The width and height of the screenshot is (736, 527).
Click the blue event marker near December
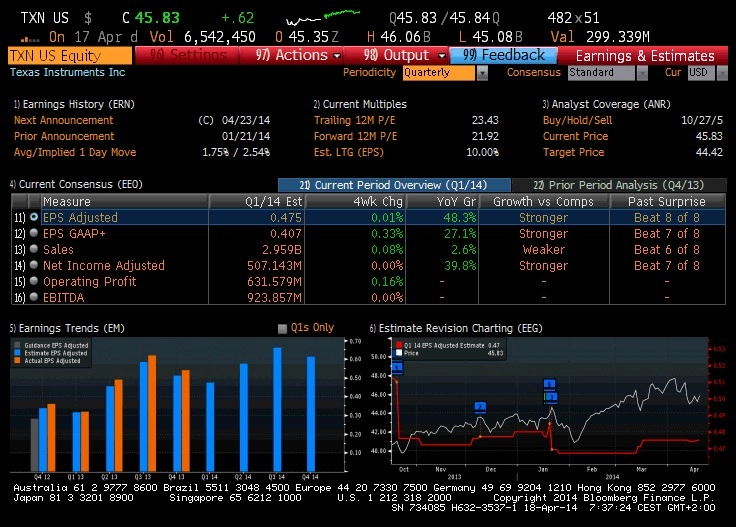pos(480,407)
